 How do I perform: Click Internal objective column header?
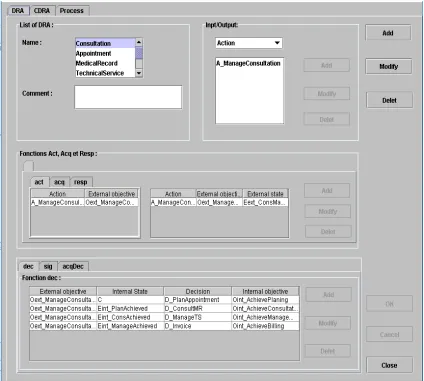coord(265,291)
